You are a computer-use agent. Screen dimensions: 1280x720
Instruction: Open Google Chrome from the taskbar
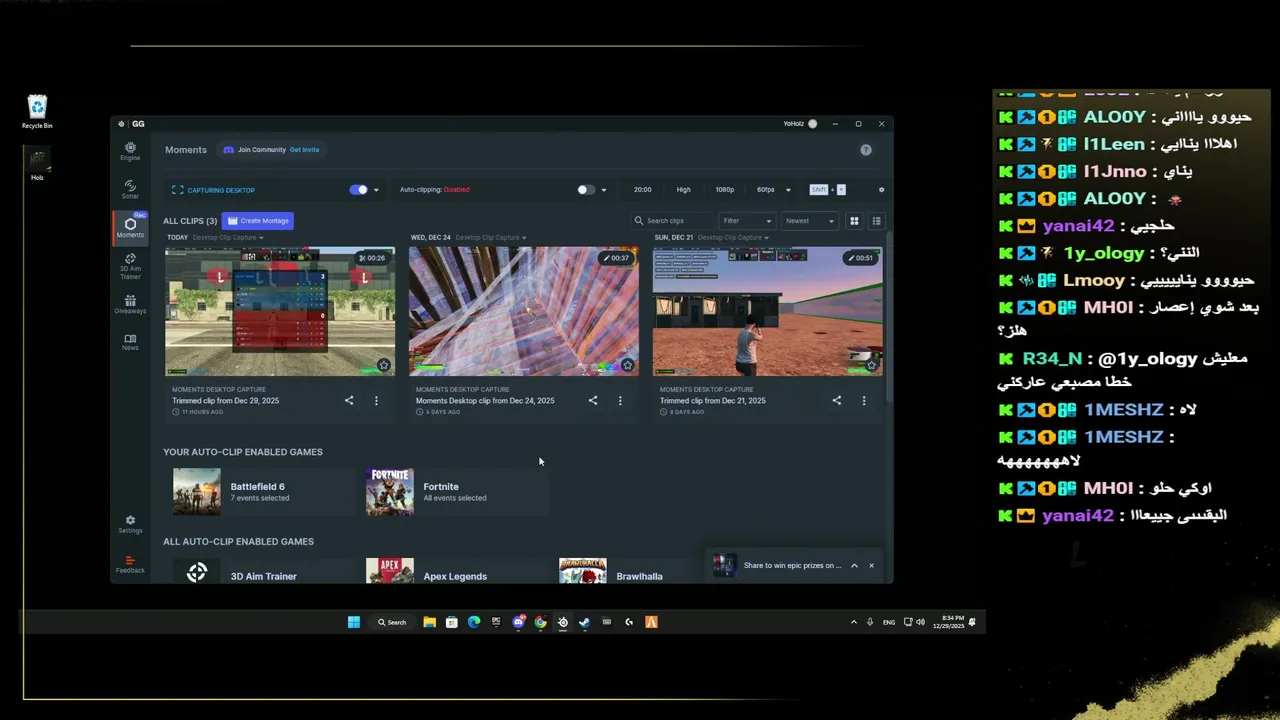(x=540, y=622)
